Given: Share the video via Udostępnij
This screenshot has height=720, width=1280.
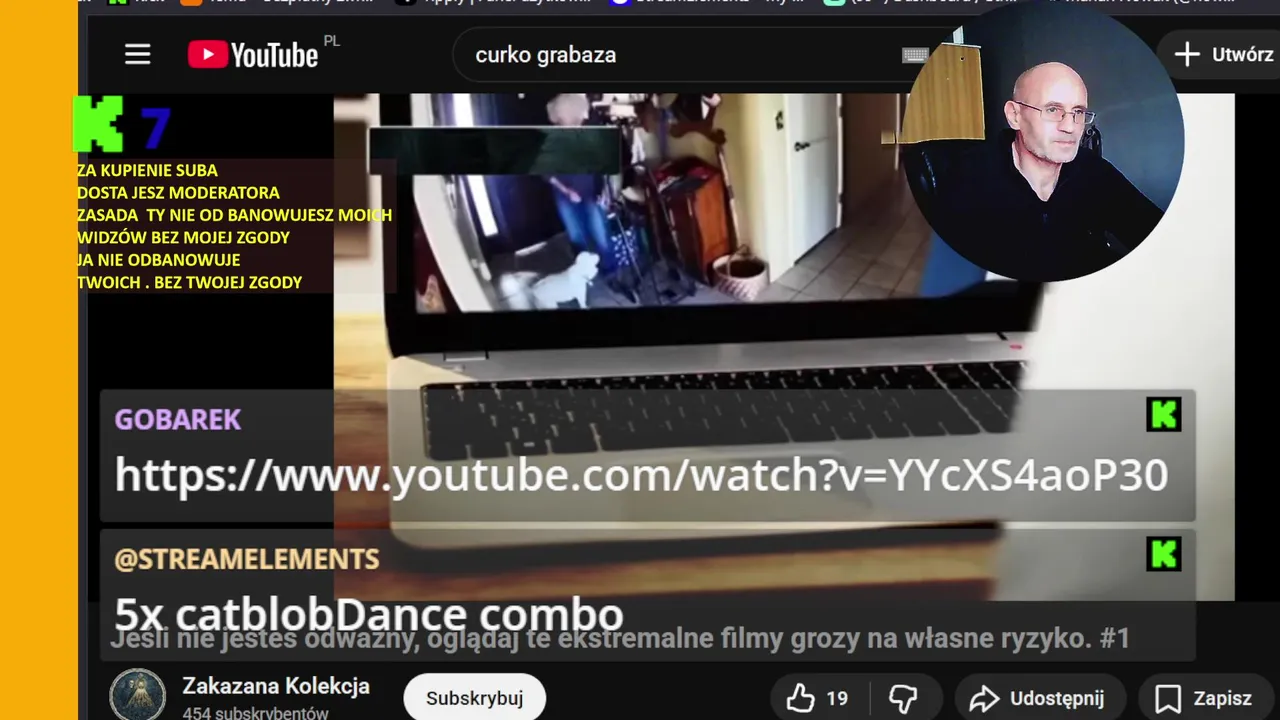Looking at the screenshot, I should [x=1040, y=698].
